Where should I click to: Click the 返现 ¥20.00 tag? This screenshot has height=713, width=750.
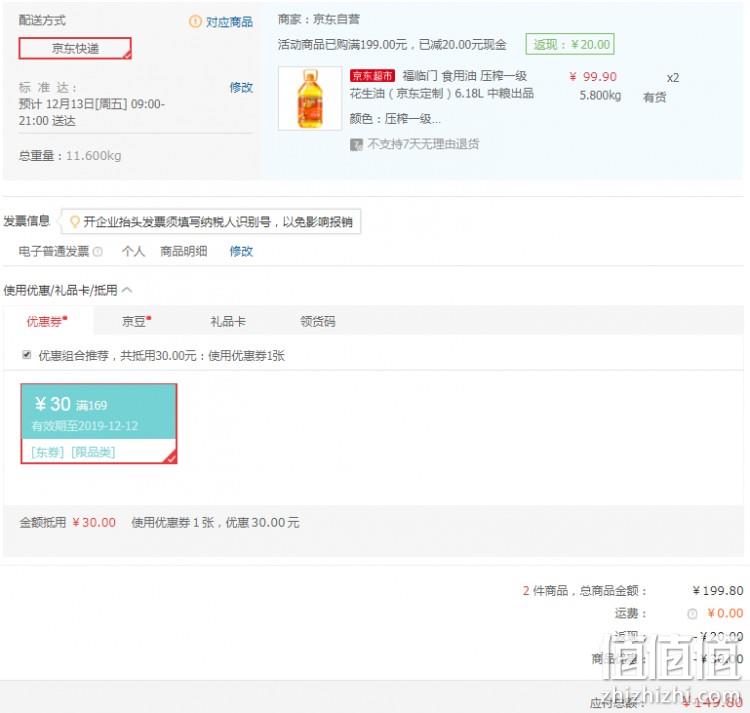pos(570,44)
